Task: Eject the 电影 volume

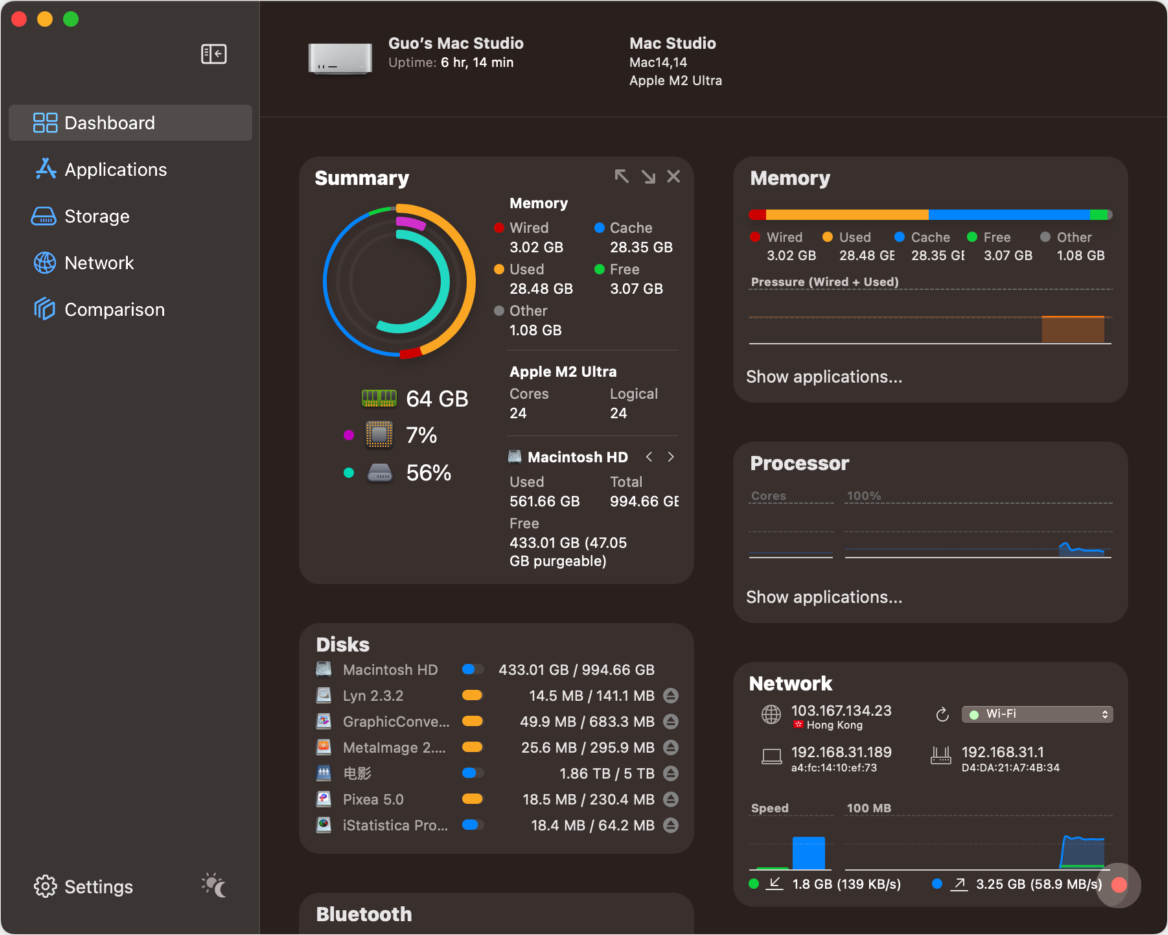Action: (x=671, y=773)
